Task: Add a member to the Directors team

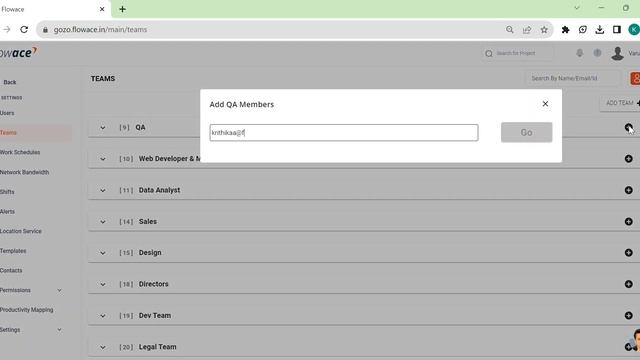Action: pyautogui.click(x=629, y=284)
